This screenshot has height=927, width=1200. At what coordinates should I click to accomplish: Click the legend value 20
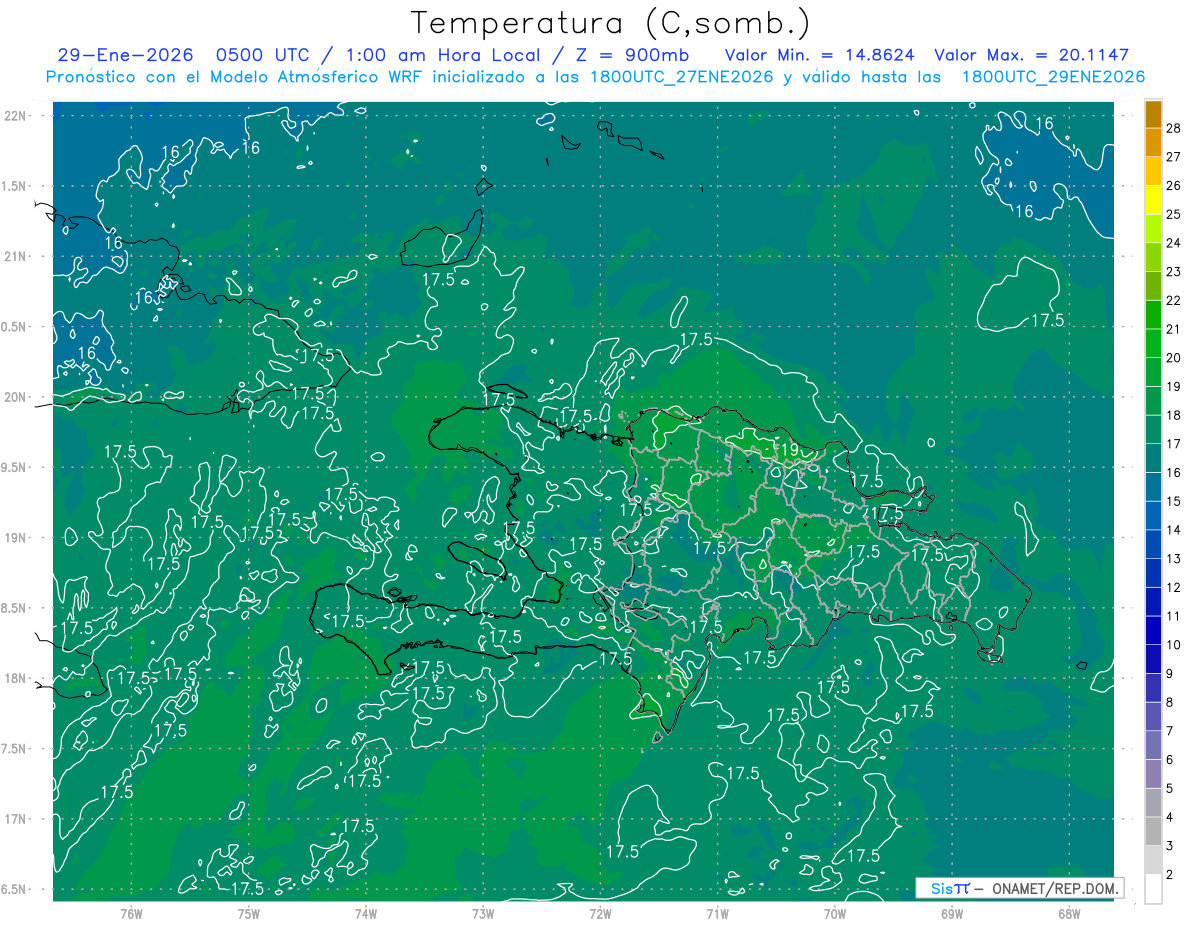point(1174,357)
